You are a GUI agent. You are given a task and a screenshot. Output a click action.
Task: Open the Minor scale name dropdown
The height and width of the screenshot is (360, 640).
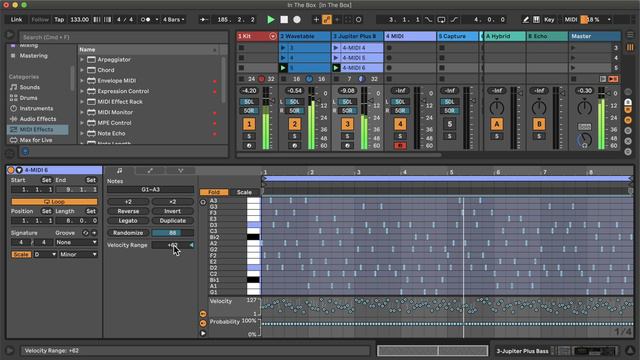[x=78, y=254]
